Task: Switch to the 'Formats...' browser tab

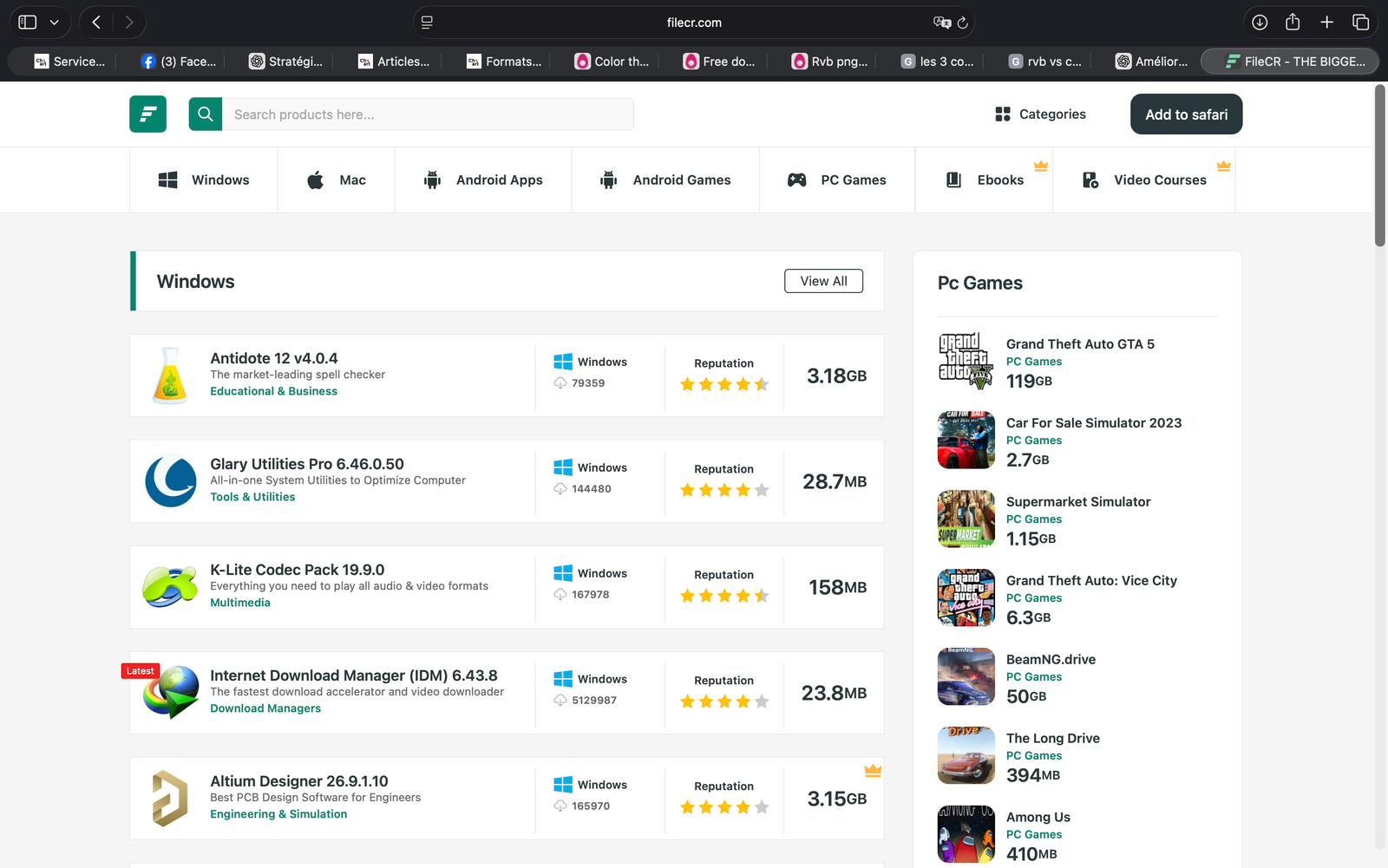Action: tap(505, 62)
